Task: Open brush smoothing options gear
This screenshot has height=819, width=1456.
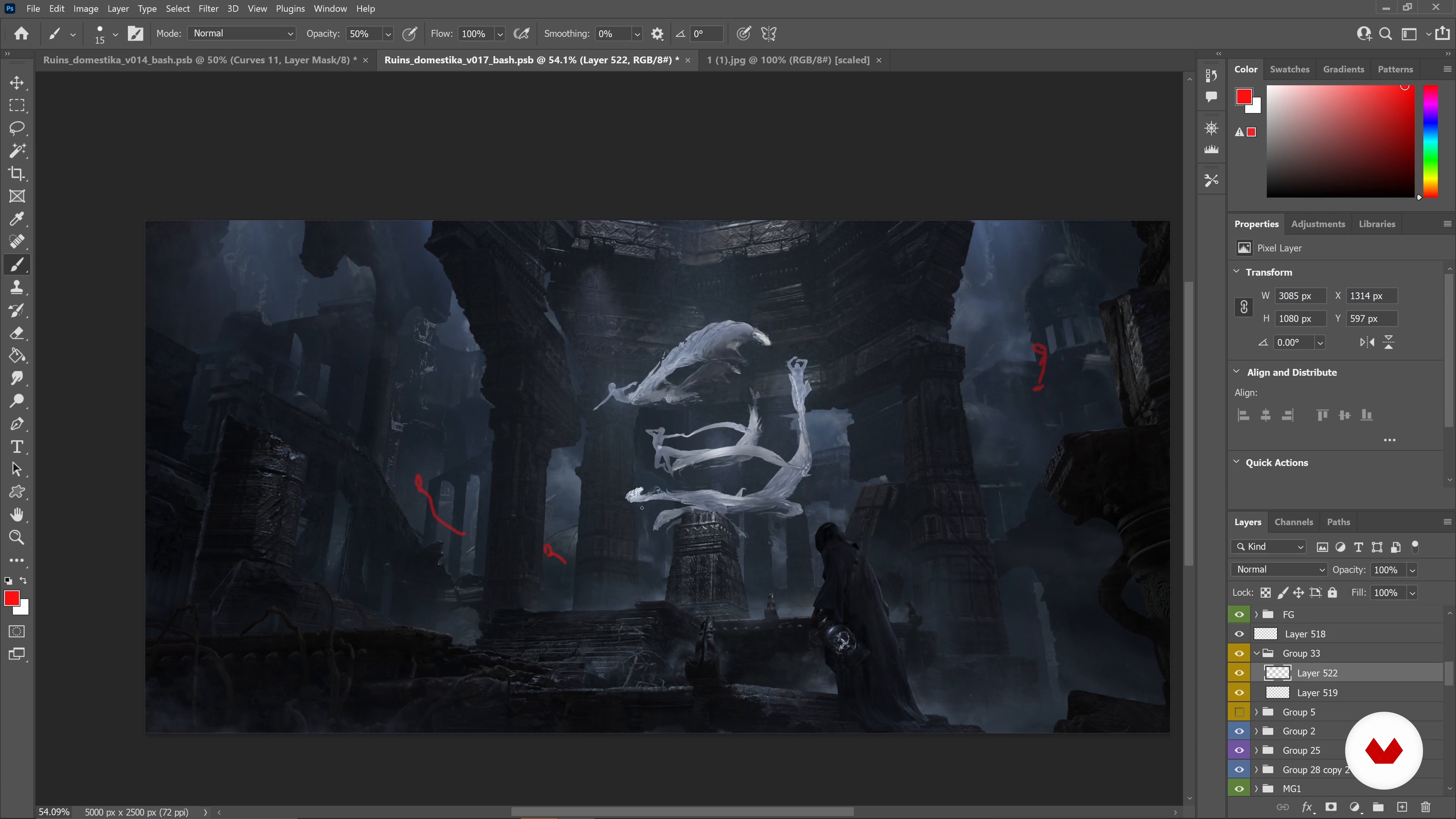Action: [x=657, y=34]
